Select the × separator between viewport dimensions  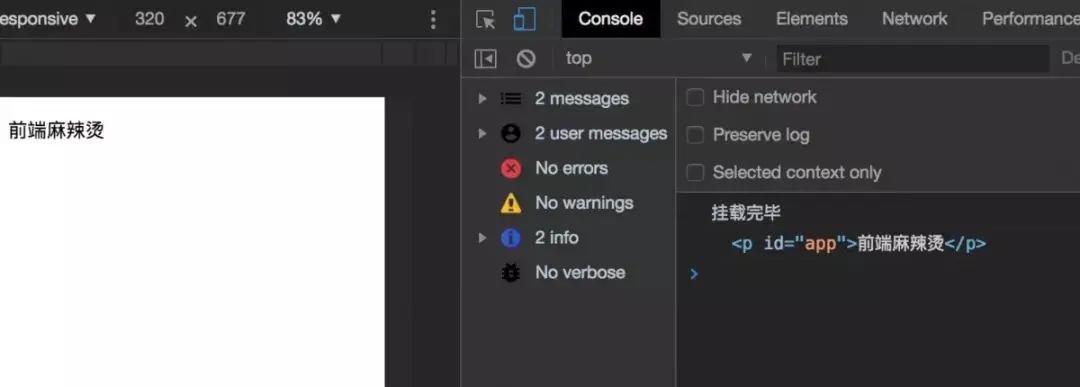click(x=191, y=21)
